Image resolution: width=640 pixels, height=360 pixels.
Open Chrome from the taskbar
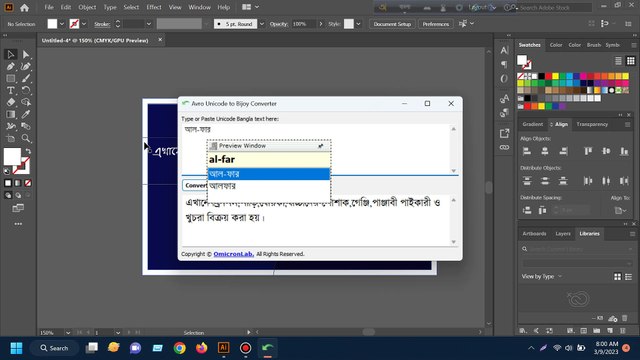click(x=180, y=348)
